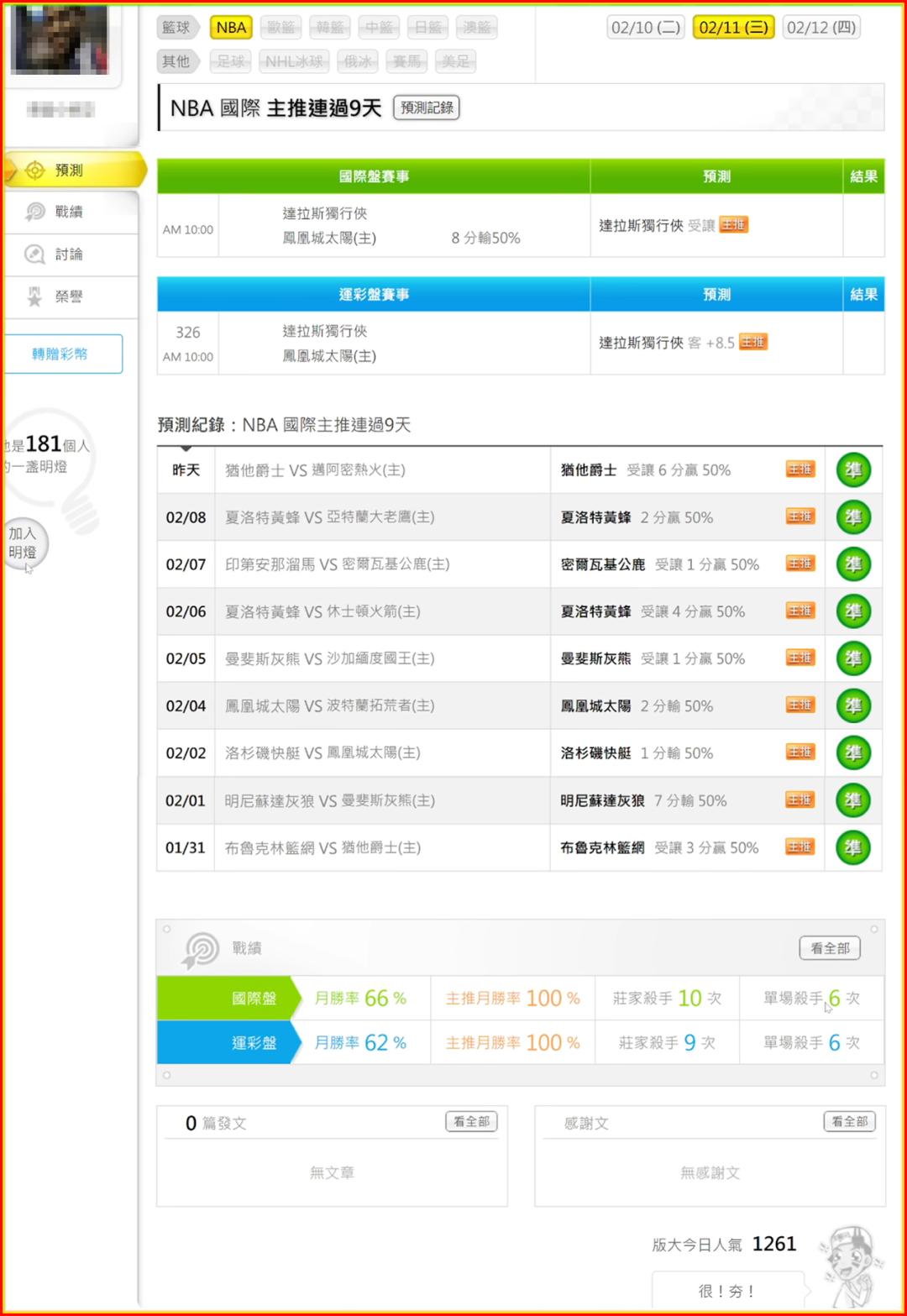
Task: Click the green 準 badge for 01/31
Action: (853, 847)
